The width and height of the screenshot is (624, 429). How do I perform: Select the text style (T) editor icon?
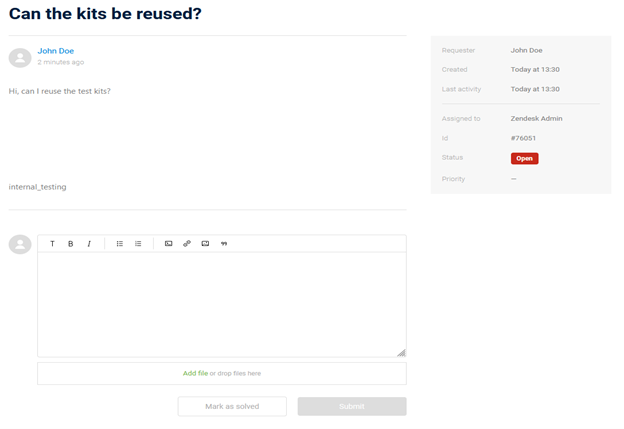[52, 244]
